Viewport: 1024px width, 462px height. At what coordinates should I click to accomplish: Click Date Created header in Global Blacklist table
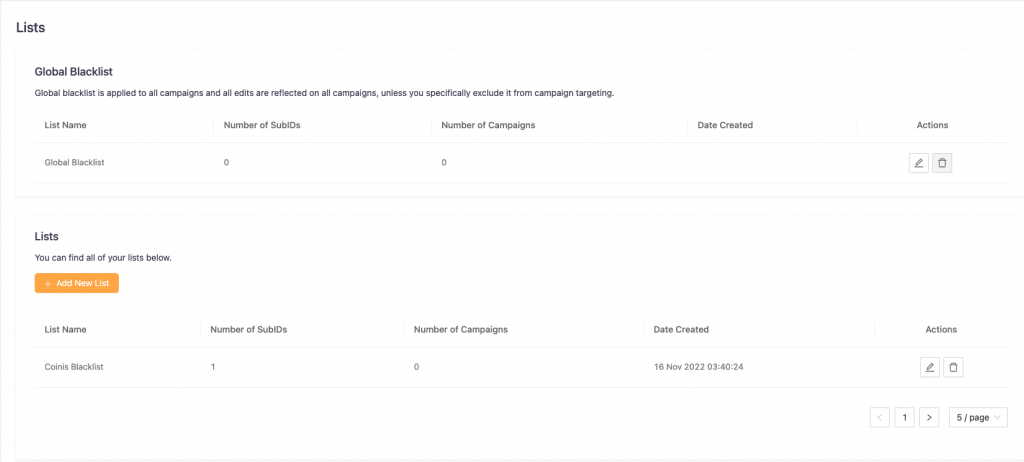click(725, 125)
